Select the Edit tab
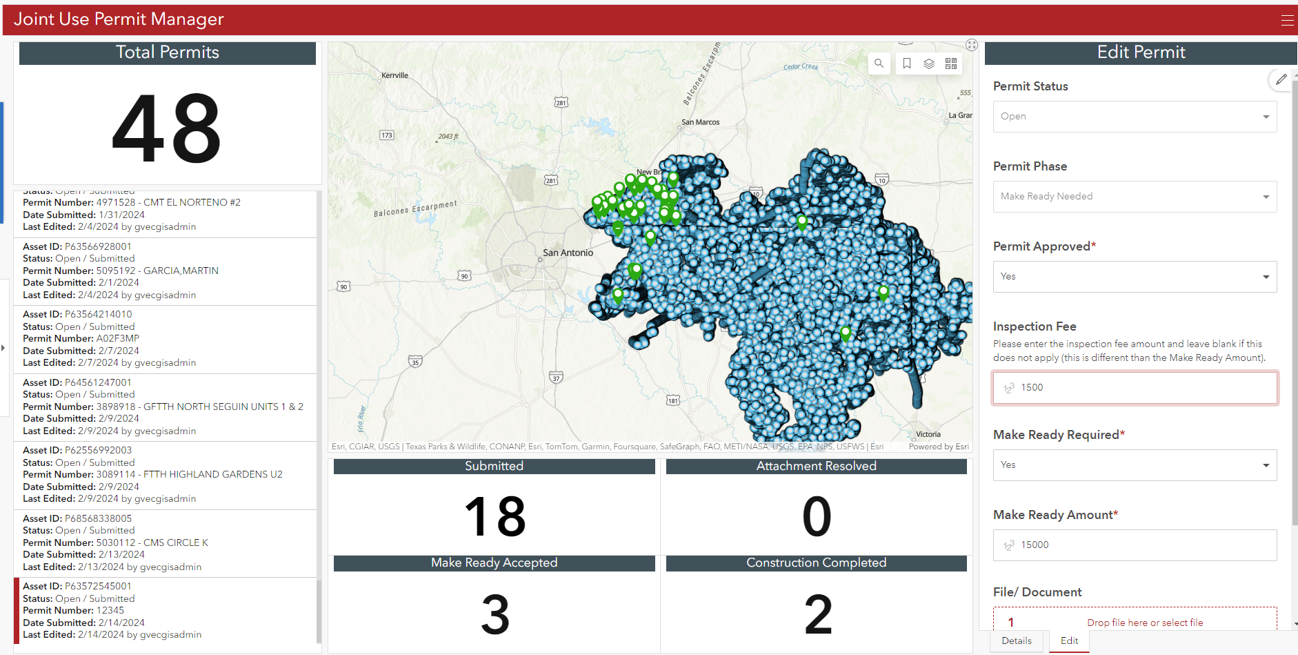 pos(1069,641)
